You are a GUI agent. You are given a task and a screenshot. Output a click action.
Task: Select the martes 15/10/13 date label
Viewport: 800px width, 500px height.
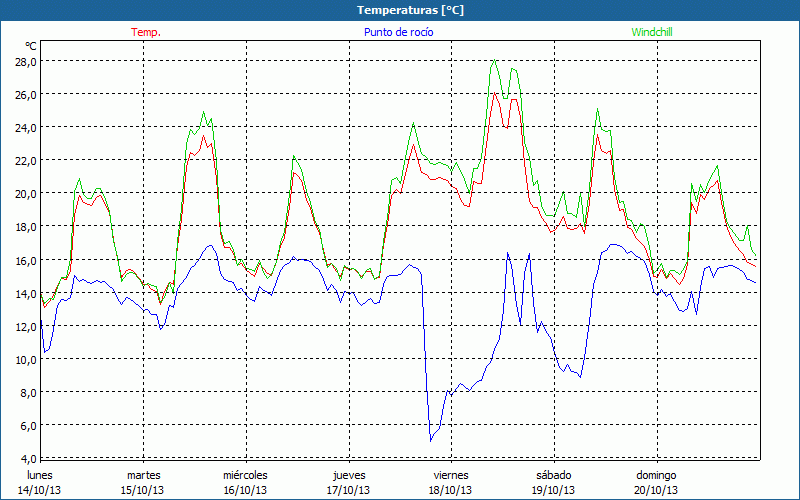(x=143, y=482)
